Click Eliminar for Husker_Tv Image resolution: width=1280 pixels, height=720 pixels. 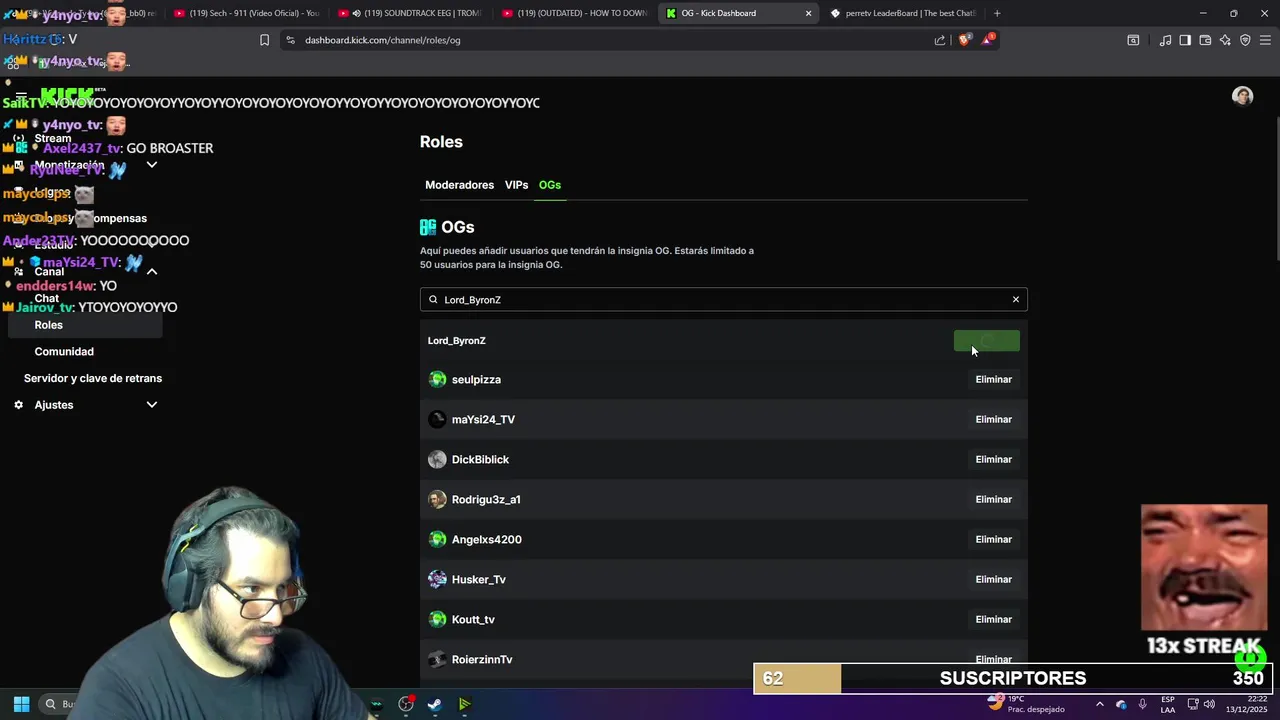[993, 580]
